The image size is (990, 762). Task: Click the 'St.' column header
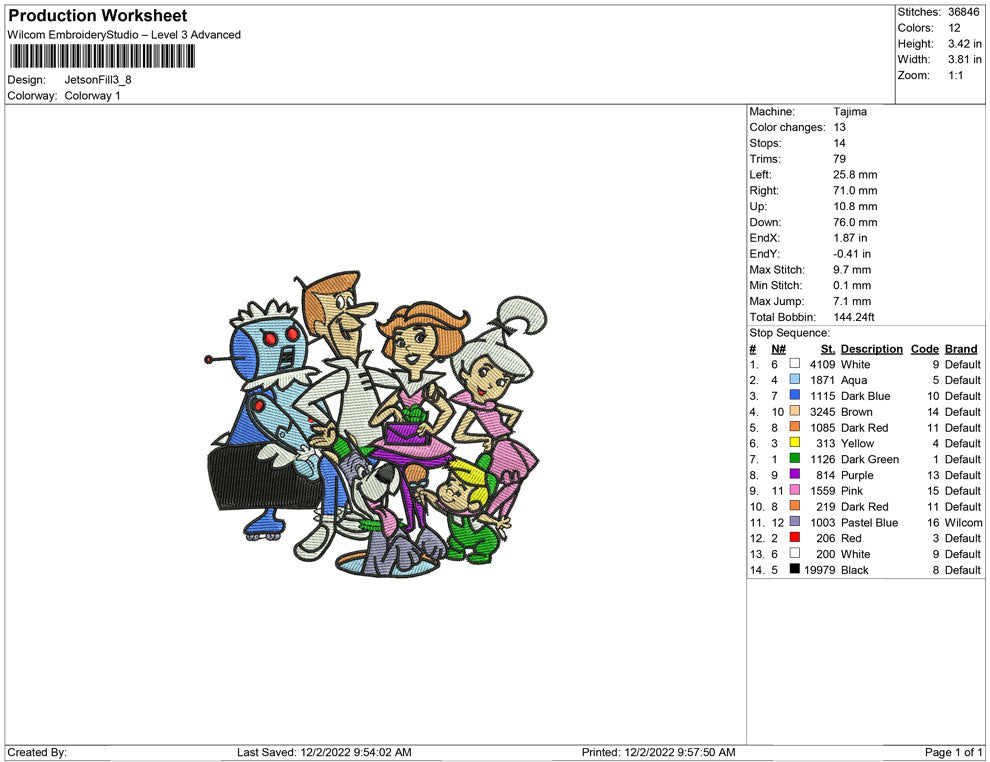pyautogui.click(x=828, y=349)
